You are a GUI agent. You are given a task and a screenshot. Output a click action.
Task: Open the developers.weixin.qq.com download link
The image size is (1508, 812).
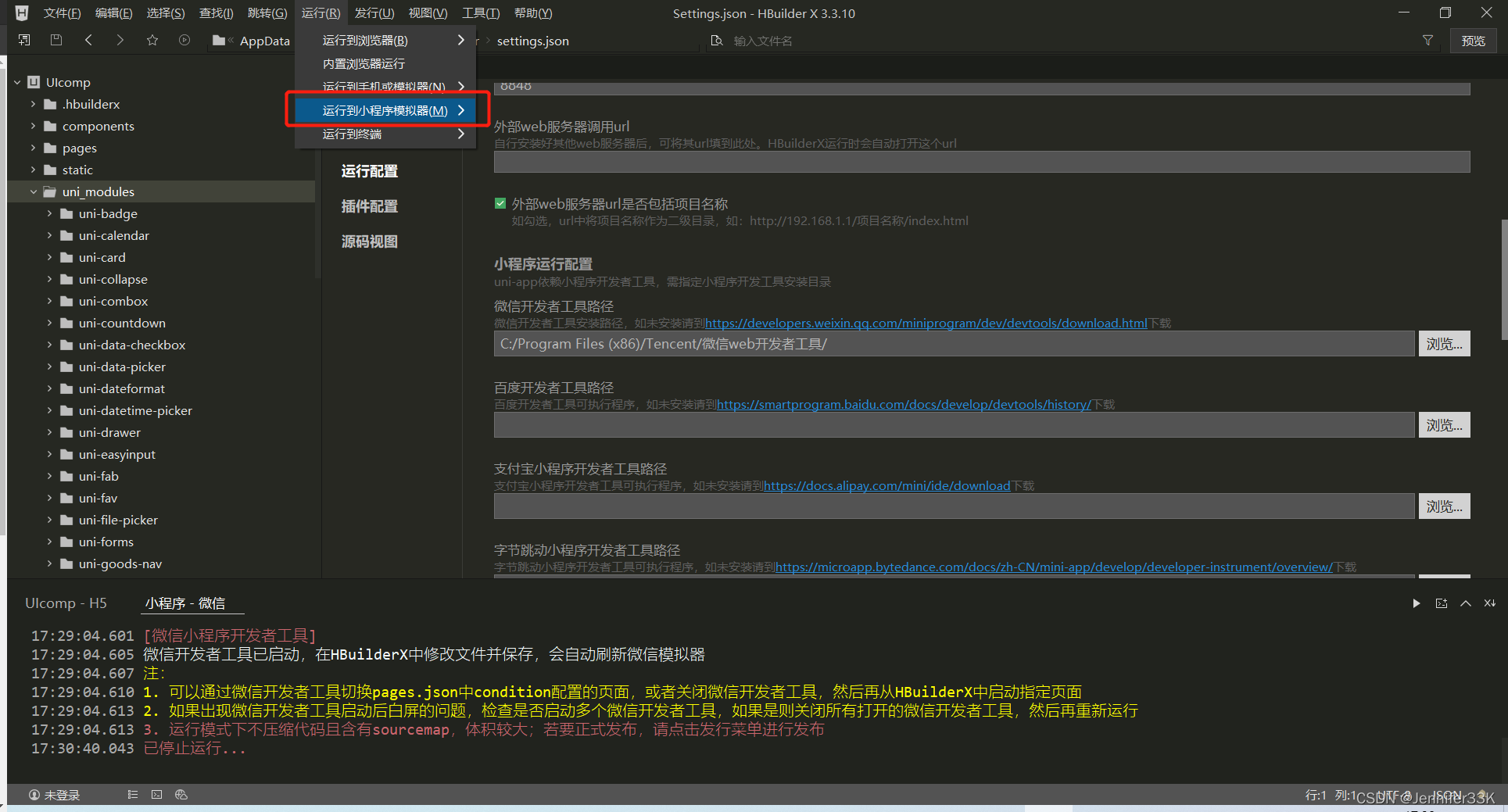pos(926,323)
